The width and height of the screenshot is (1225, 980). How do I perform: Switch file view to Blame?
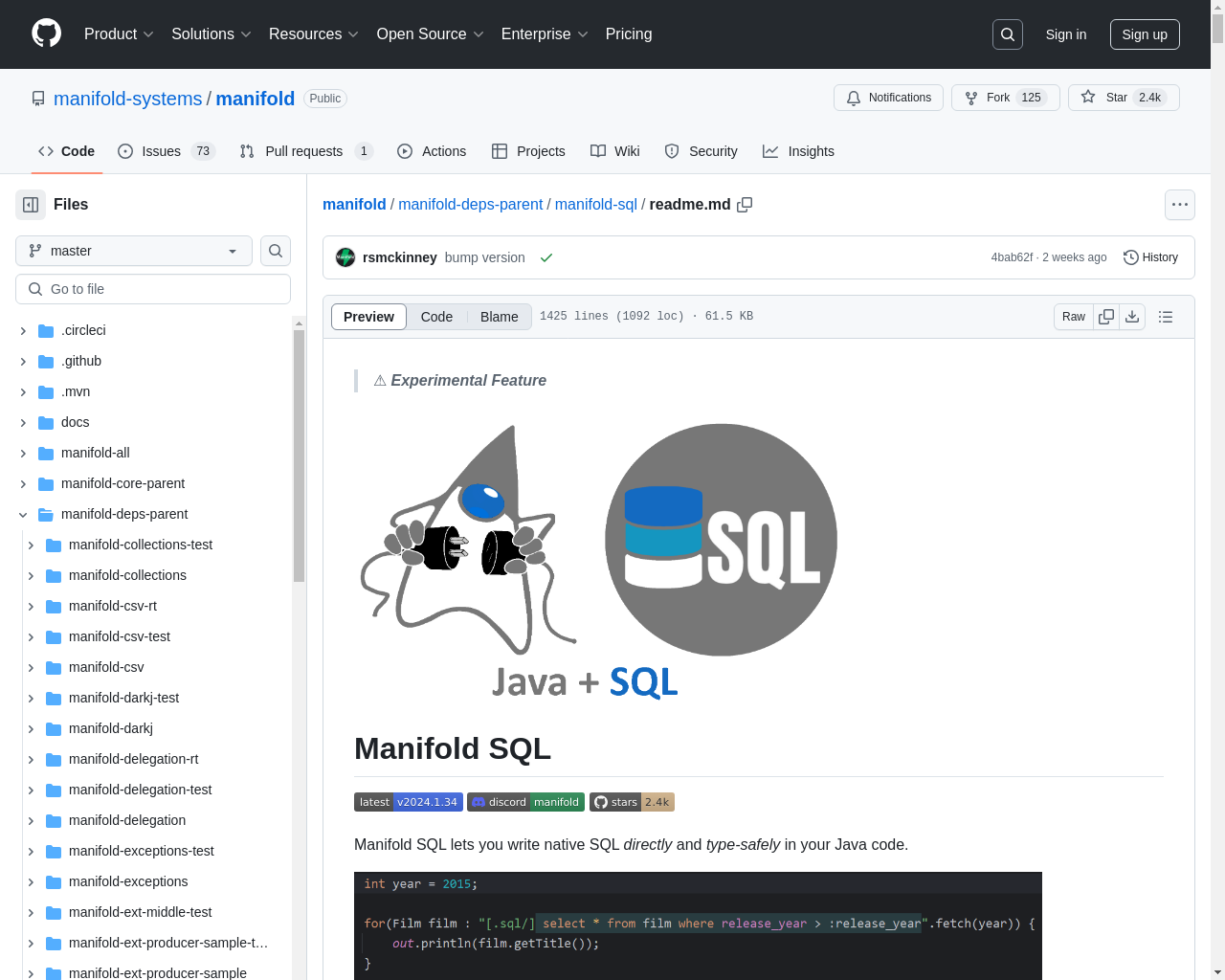(499, 317)
